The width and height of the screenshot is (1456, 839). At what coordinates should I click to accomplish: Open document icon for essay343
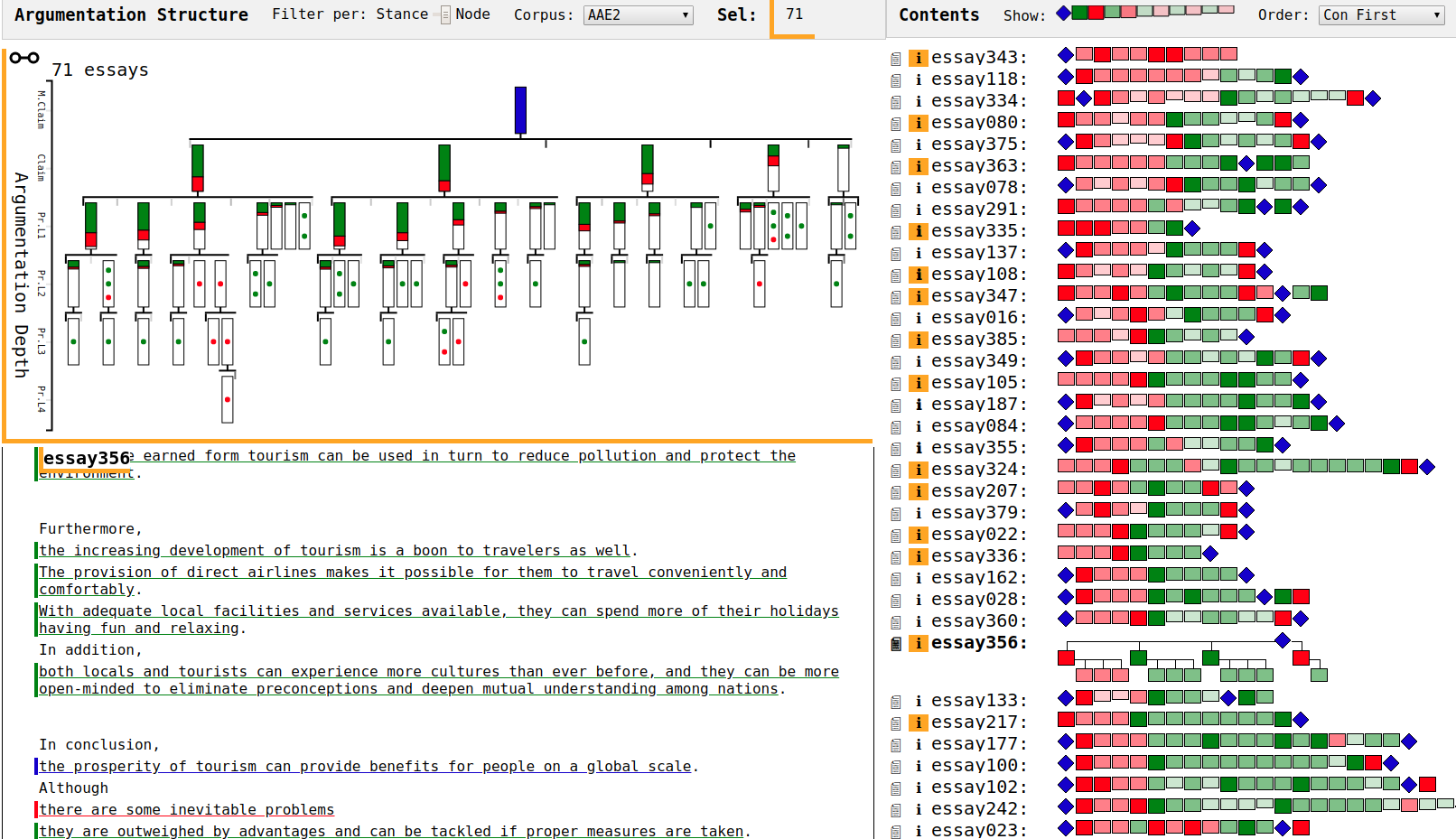895,59
